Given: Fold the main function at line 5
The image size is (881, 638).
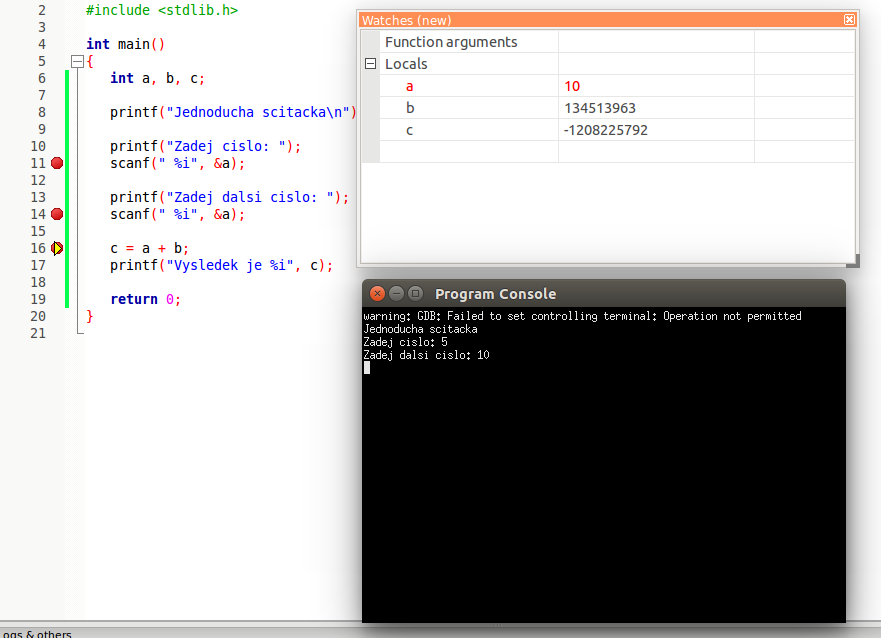Looking at the screenshot, I should pos(78,61).
